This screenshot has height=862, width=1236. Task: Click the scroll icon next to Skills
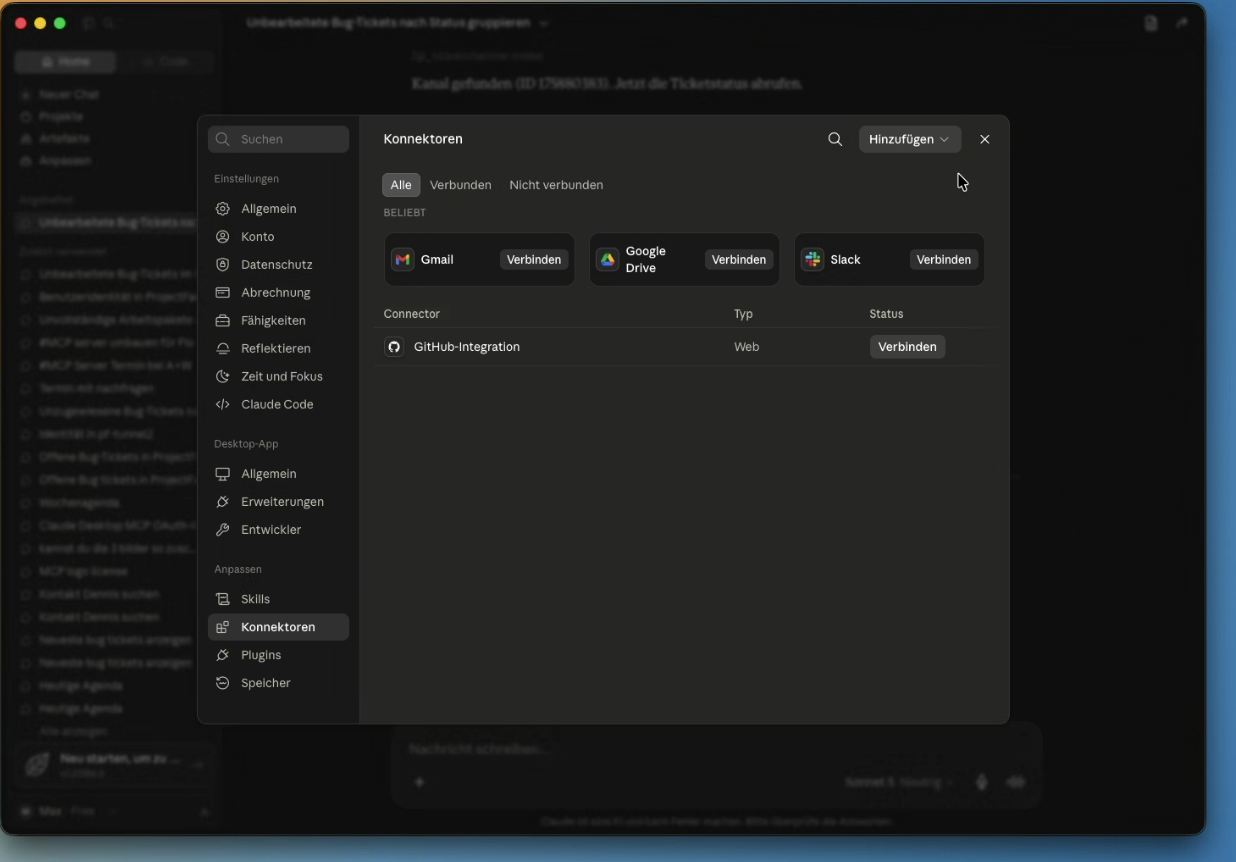click(x=223, y=599)
